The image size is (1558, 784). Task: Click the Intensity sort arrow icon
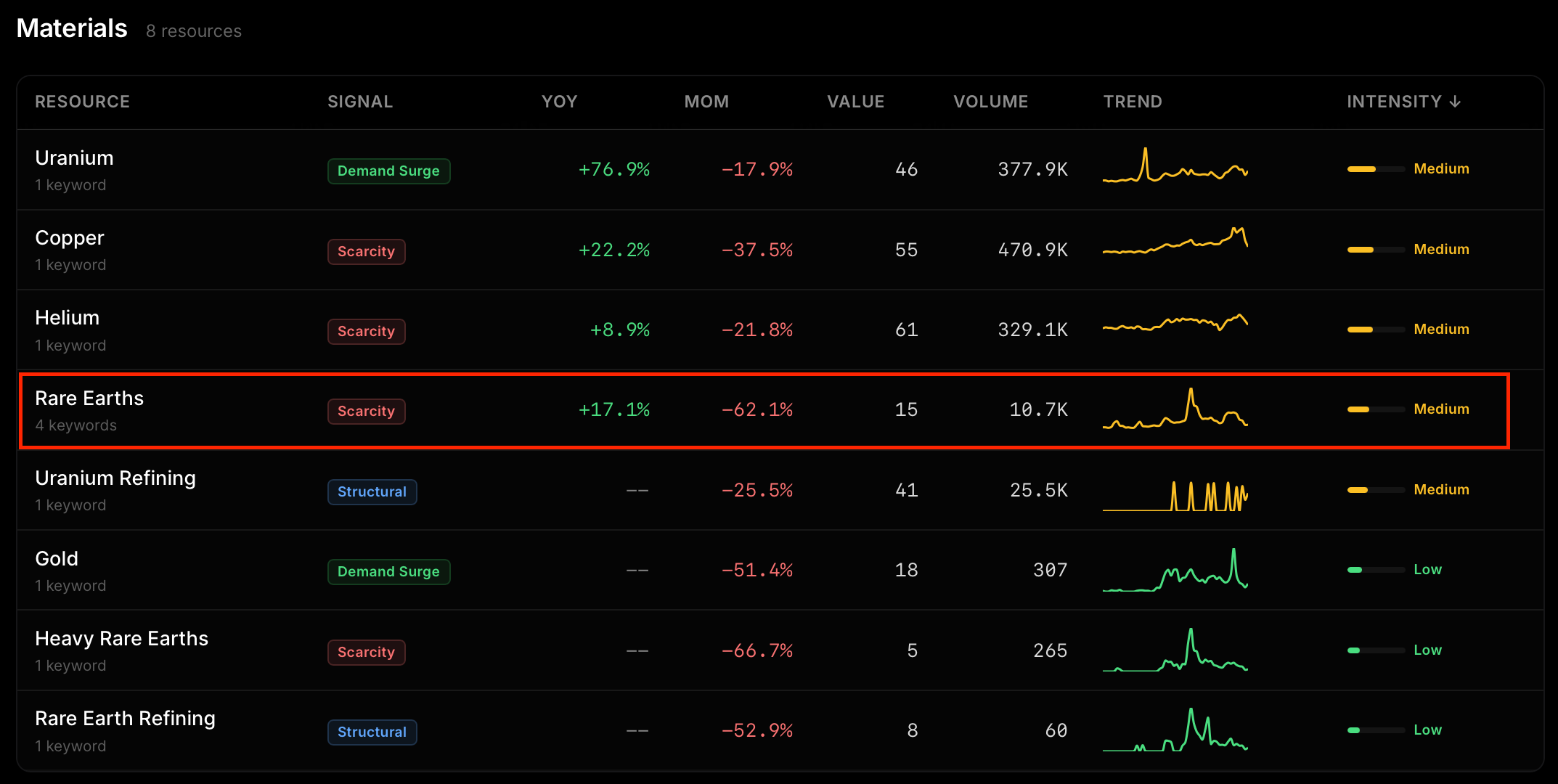pos(1455,102)
